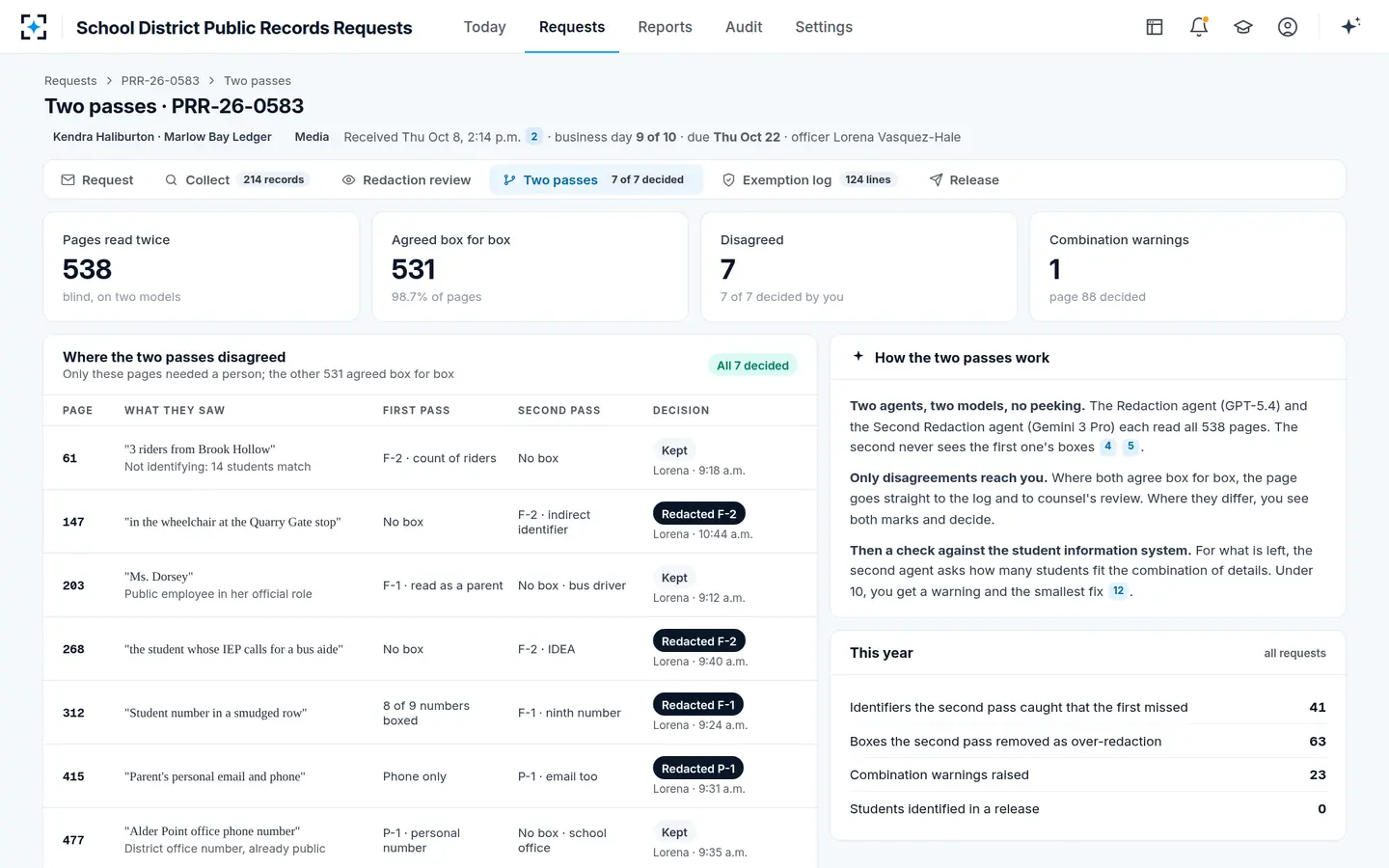The width and height of the screenshot is (1389, 868).
Task: Open citation 4 in the two passes explanation
Action: point(1108,447)
